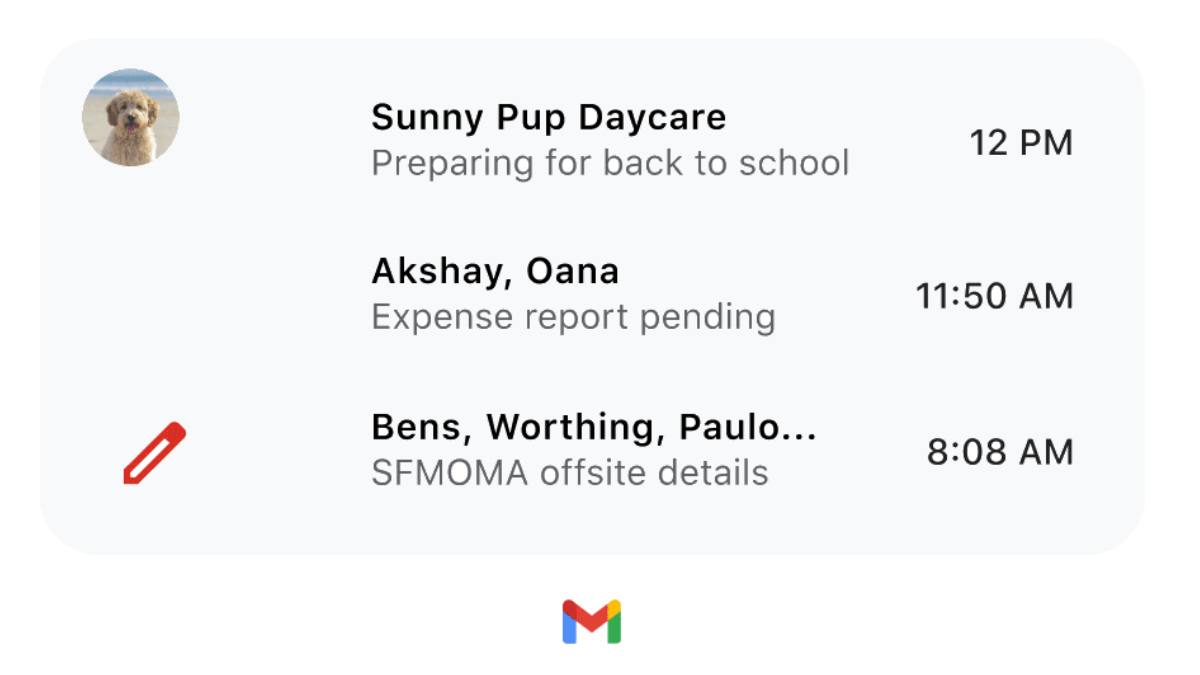
Task: Click the Preparing for back to school subject line
Action: tap(610, 162)
